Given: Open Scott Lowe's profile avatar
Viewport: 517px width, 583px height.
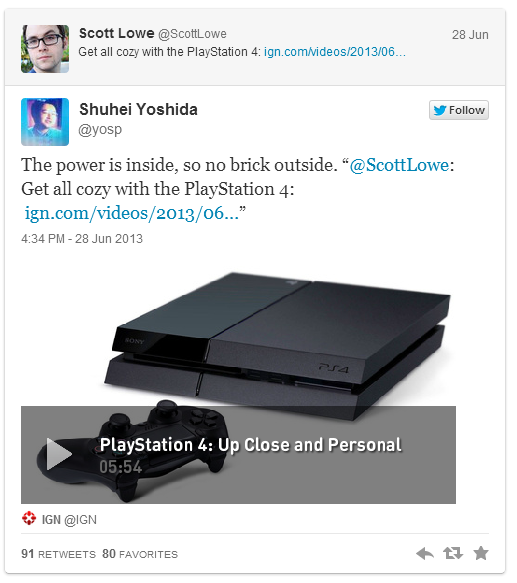Looking at the screenshot, I should 45,49.
